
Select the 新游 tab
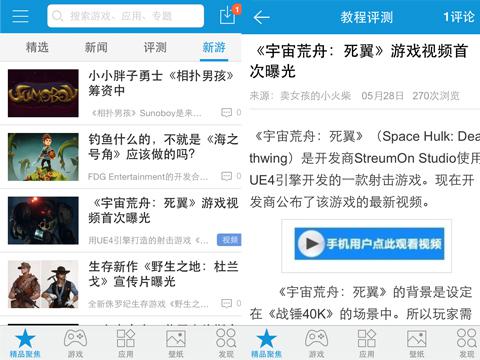[214, 47]
